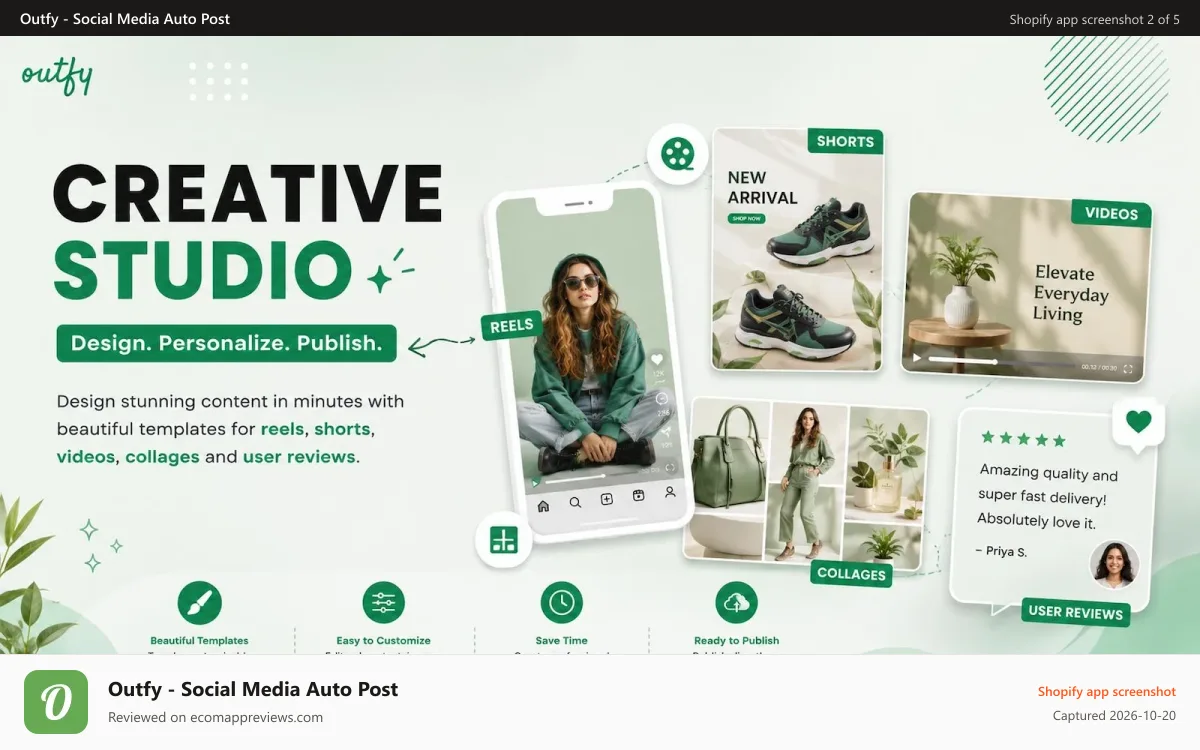Click the fullscreen icon on the video card
Viewport: 1200px width, 750px height.
[x=1128, y=368]
